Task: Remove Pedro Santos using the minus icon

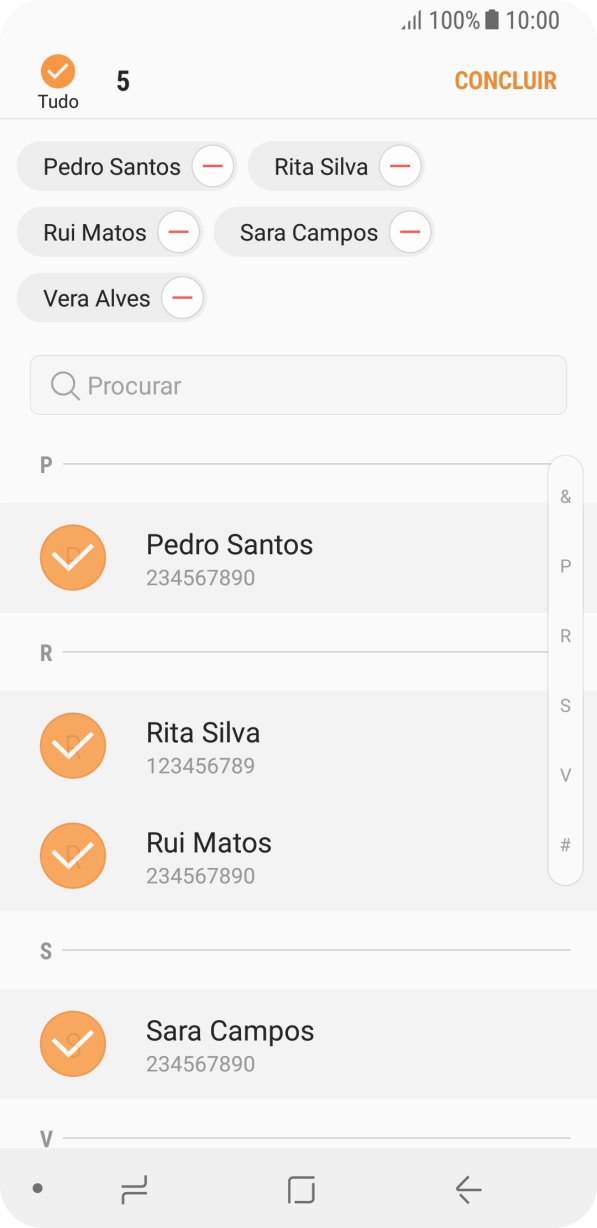Action: click(x=211, y=166)
